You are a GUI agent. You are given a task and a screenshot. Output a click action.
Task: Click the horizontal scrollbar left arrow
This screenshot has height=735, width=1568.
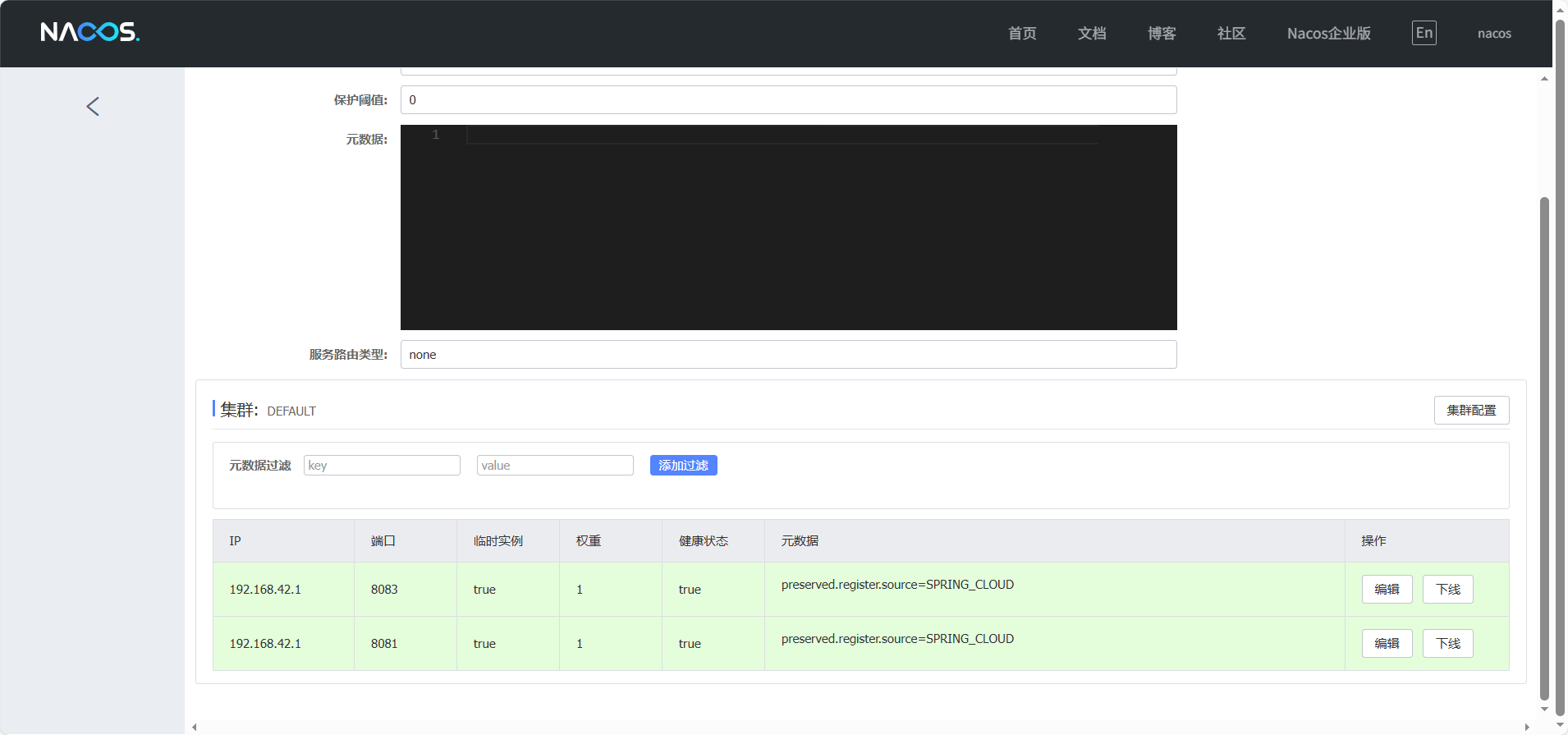pyautogui.click(x=195, y=728)
